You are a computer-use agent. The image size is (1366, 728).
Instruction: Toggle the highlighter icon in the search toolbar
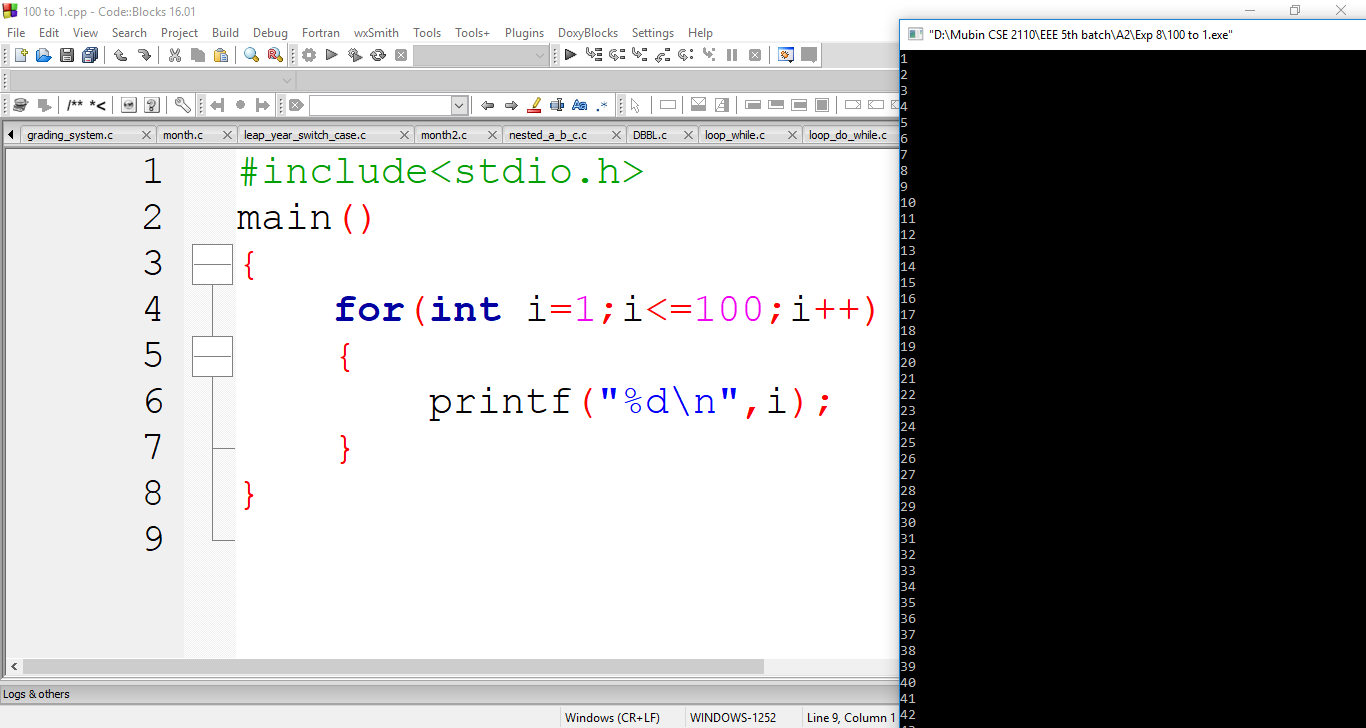click(534, 104)
